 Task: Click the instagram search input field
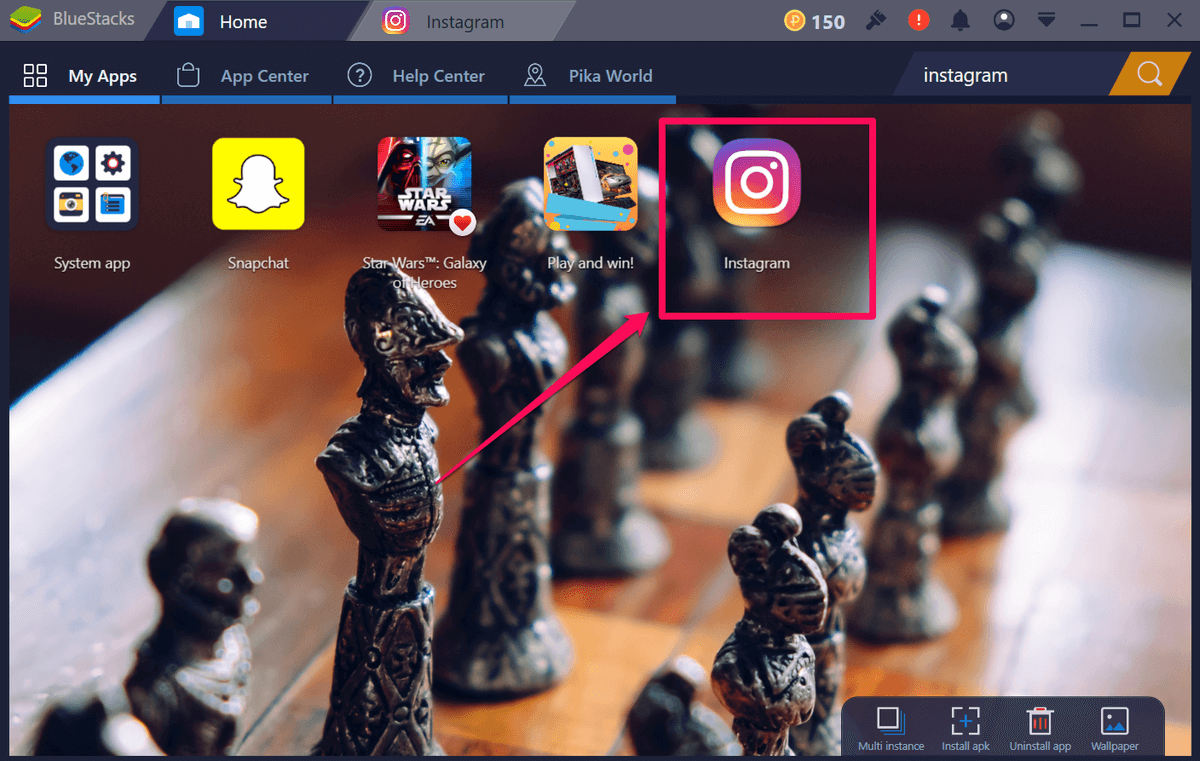point(1003,75)
